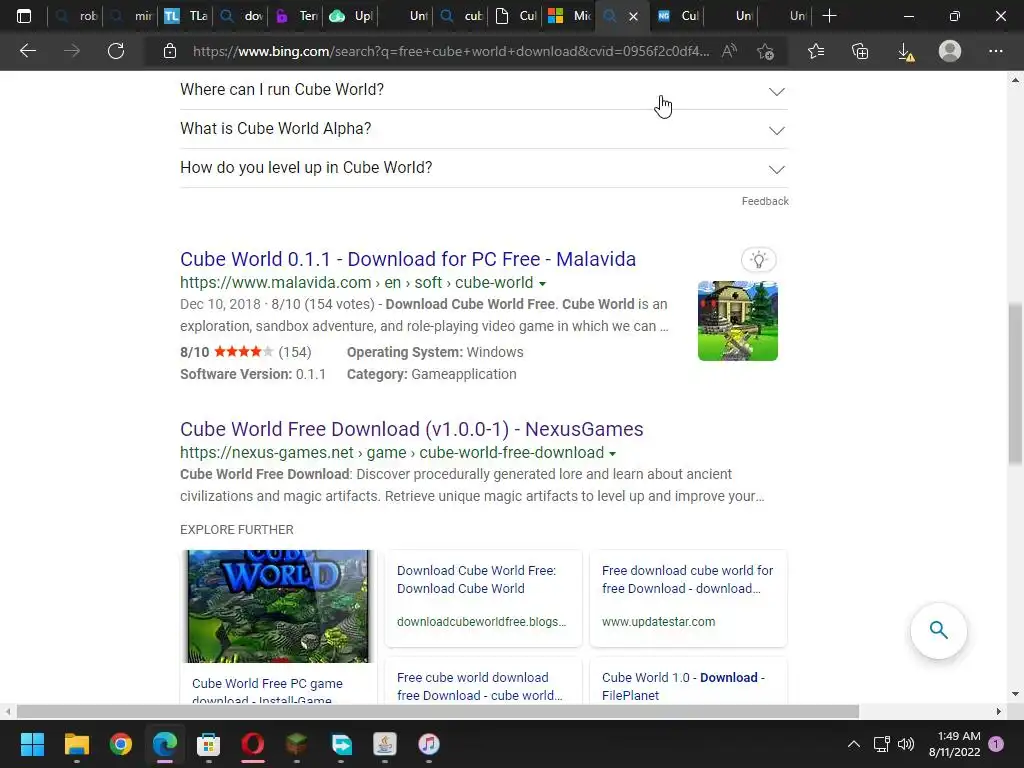Close the active Bing search tab
1024x768 pixels.
click(x=633, y=16)
